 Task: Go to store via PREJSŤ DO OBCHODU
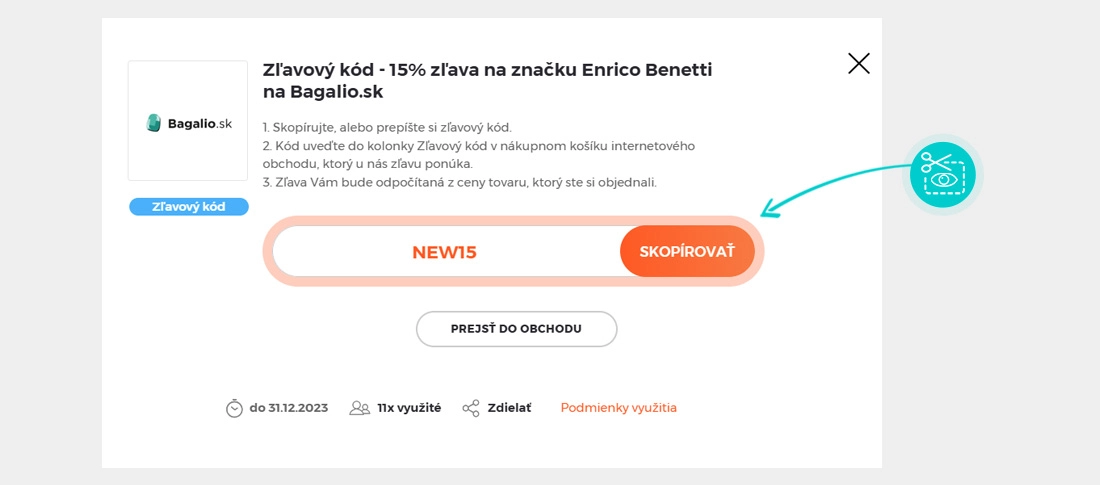tap(516, 328)
